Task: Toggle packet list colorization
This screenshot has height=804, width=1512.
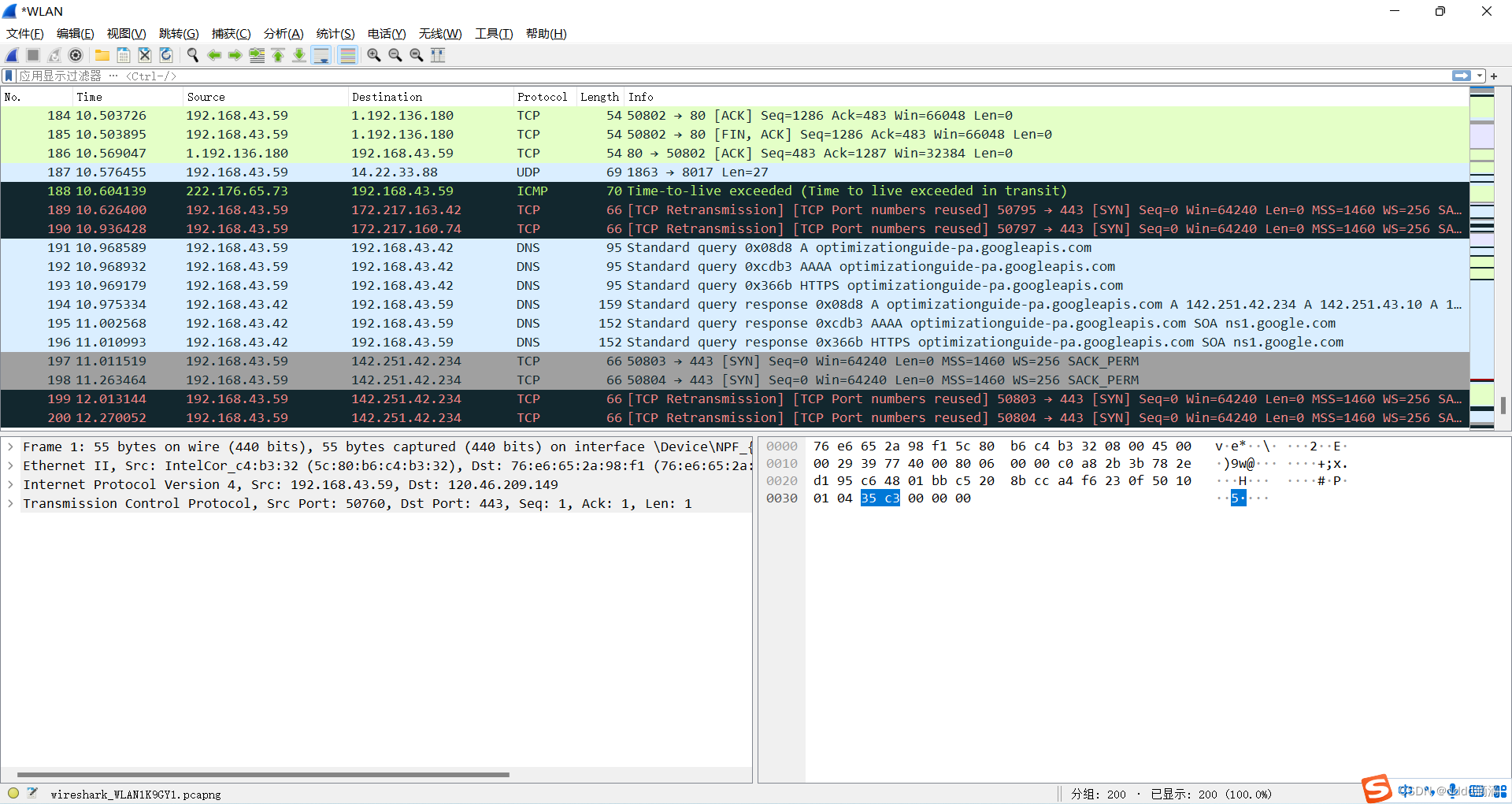Action: (x=347, y=55)
